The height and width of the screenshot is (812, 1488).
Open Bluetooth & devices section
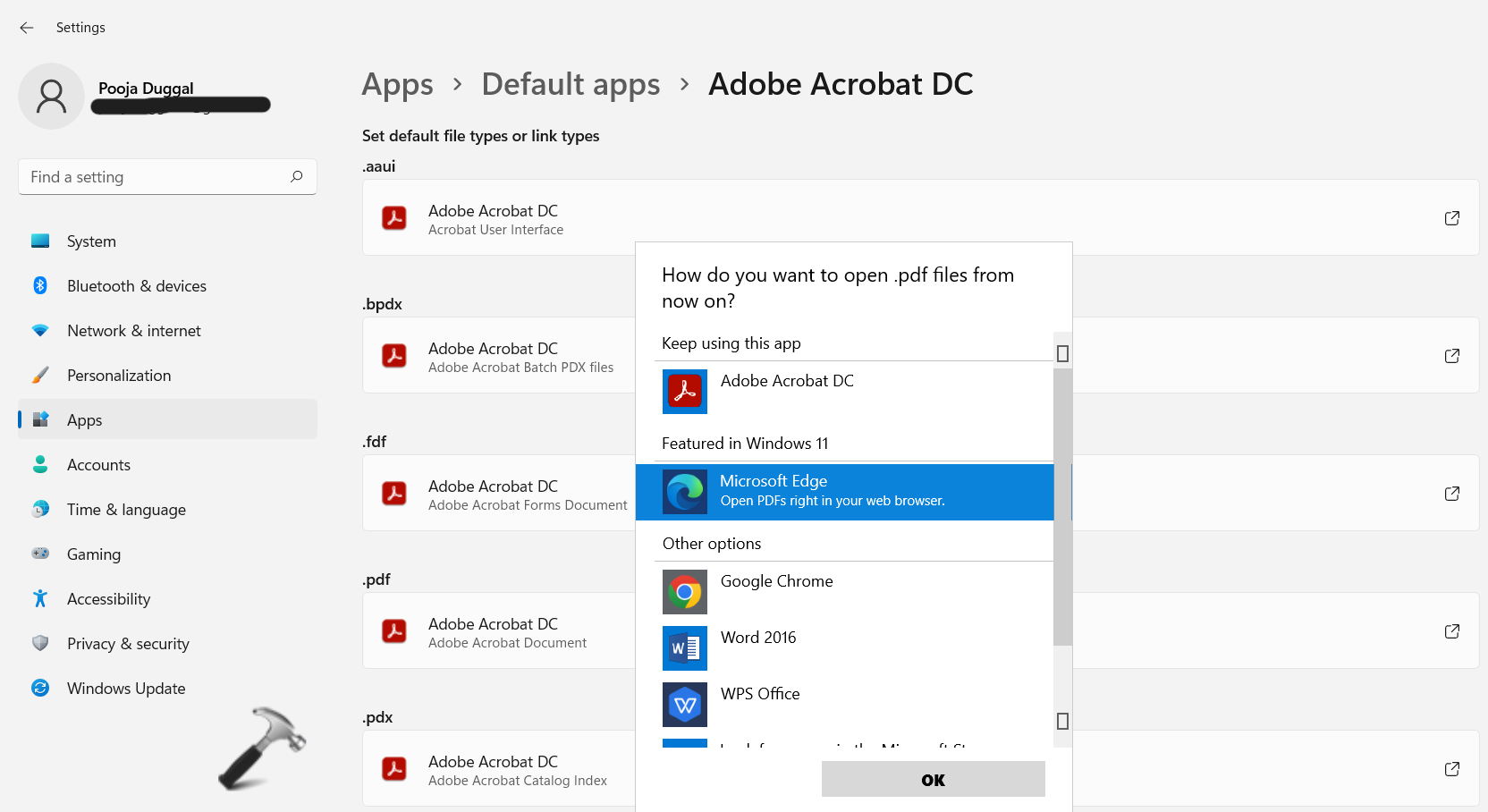pos(136,286)
